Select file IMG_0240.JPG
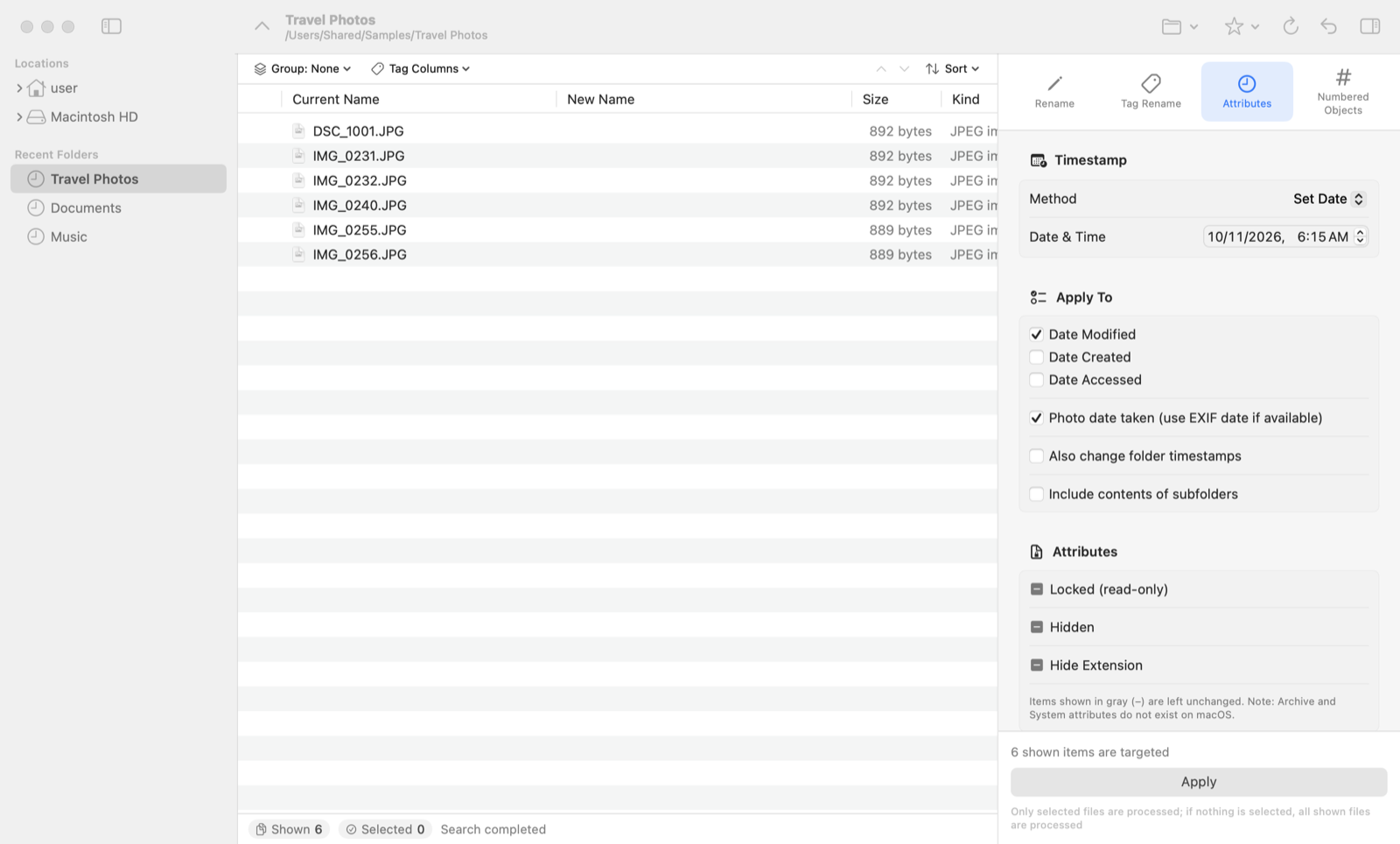1400x844 pixels. point(618,205)
